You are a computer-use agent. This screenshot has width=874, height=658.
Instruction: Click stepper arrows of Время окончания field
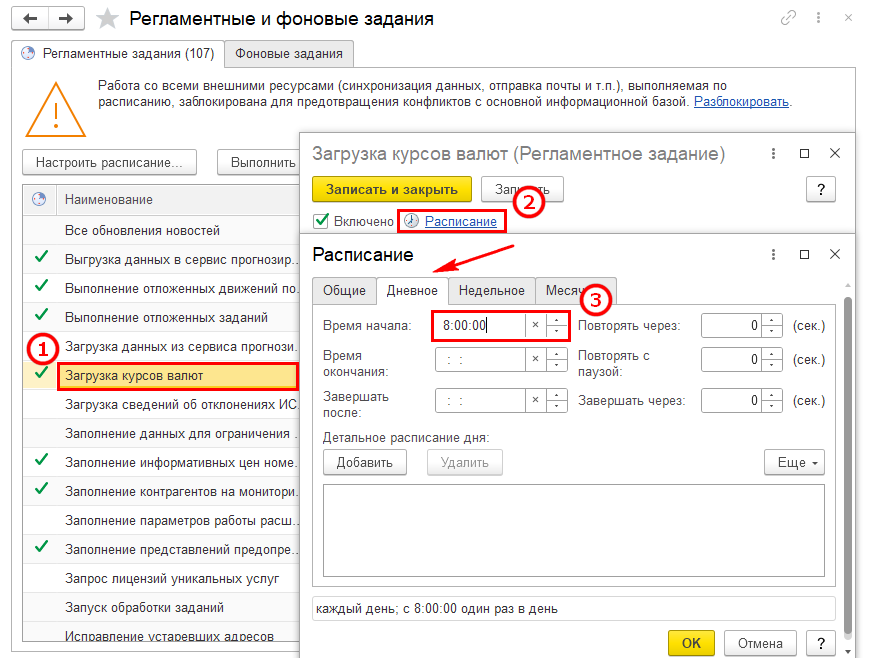click(x=556, y=359)
